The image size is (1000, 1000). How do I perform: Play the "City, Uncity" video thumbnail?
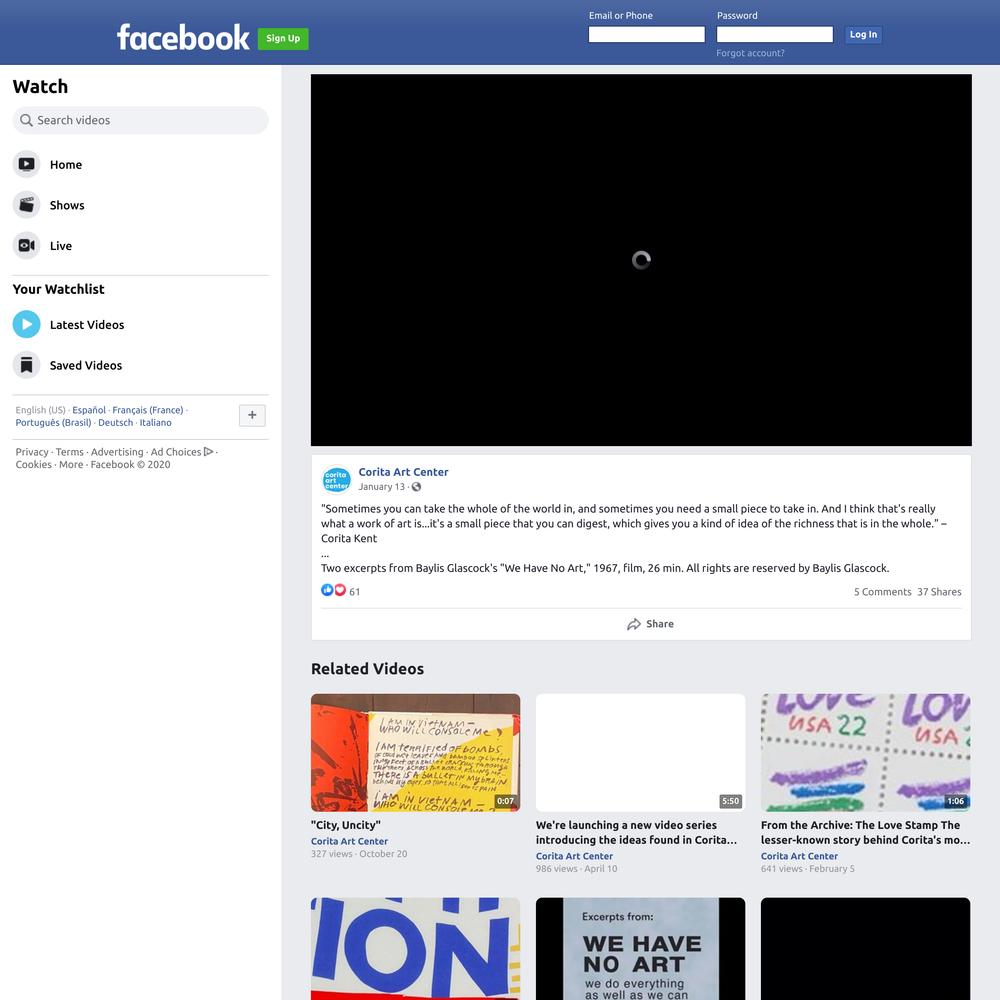click(415, 753)
